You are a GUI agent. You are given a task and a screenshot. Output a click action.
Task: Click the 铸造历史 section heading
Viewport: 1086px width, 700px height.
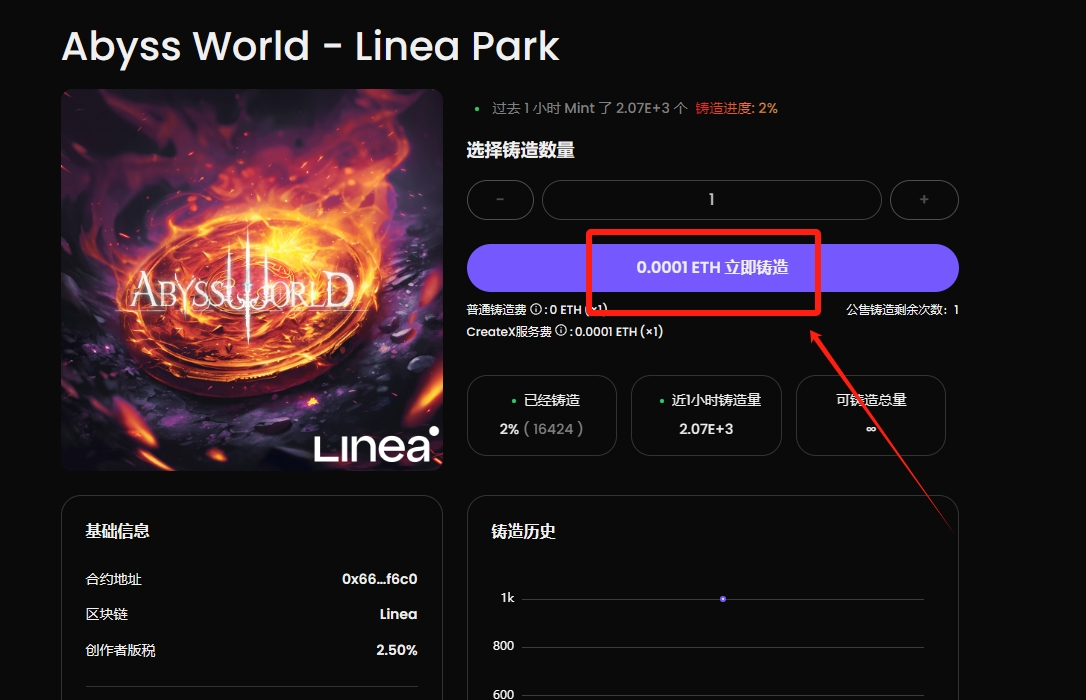[523, 532]
